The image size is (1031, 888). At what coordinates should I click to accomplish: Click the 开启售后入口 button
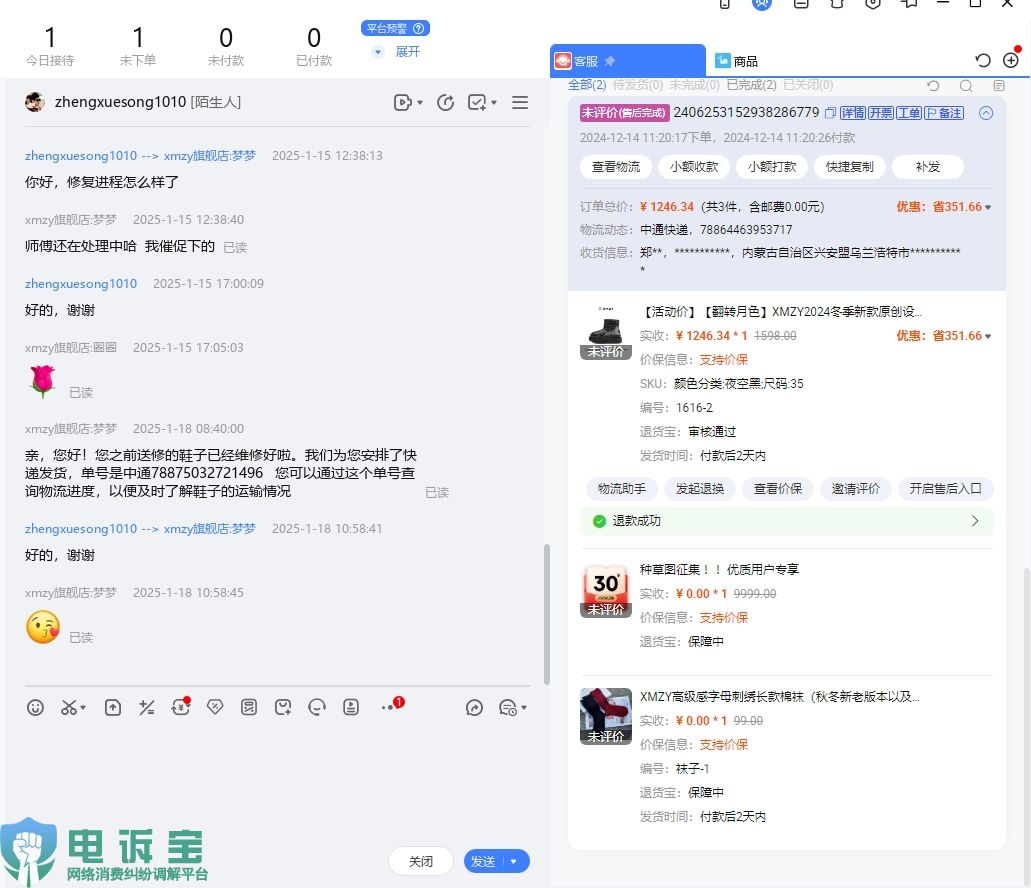pos(946,488)
